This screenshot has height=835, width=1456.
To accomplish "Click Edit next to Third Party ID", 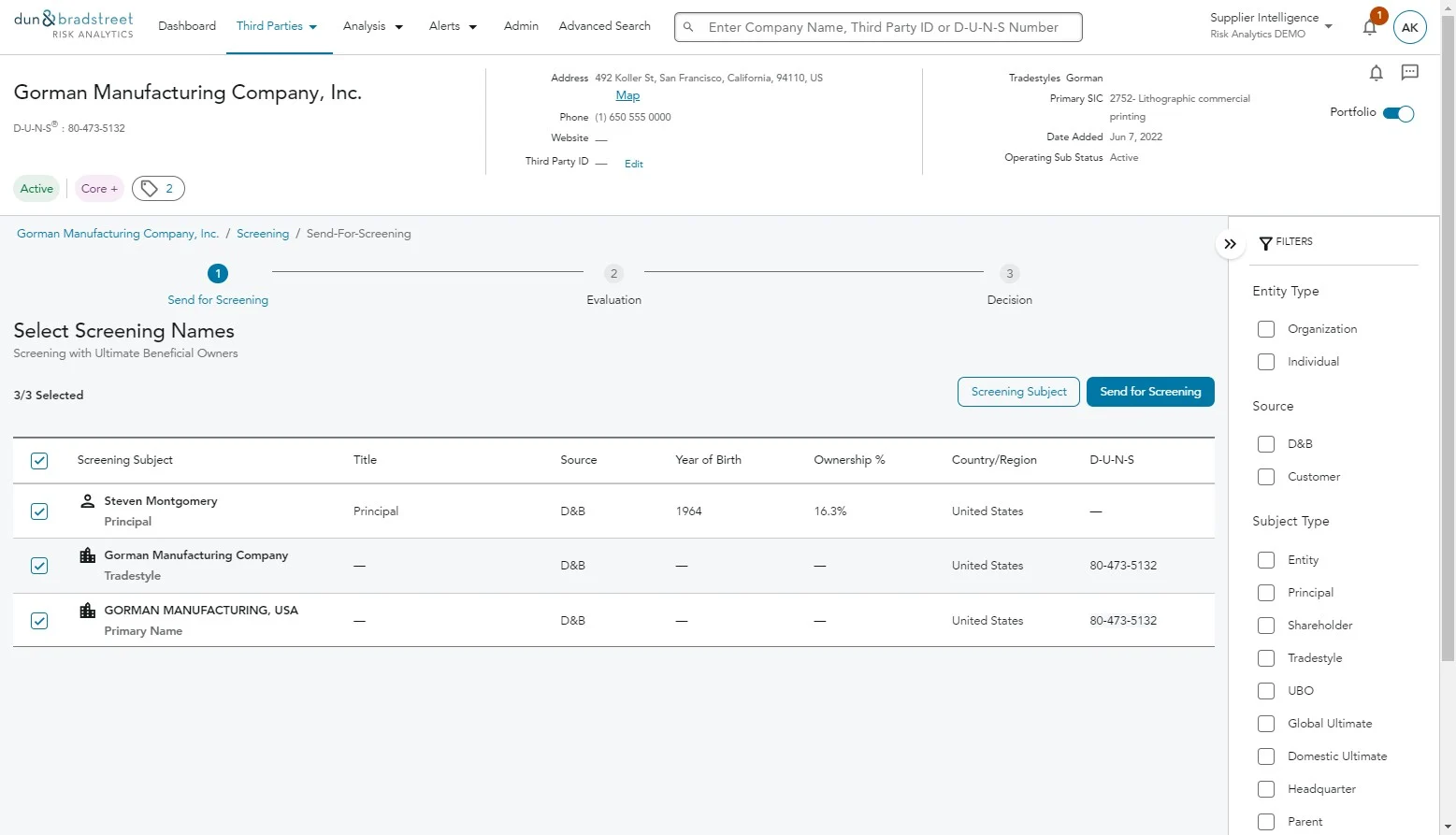I will [x=634, y=164].
